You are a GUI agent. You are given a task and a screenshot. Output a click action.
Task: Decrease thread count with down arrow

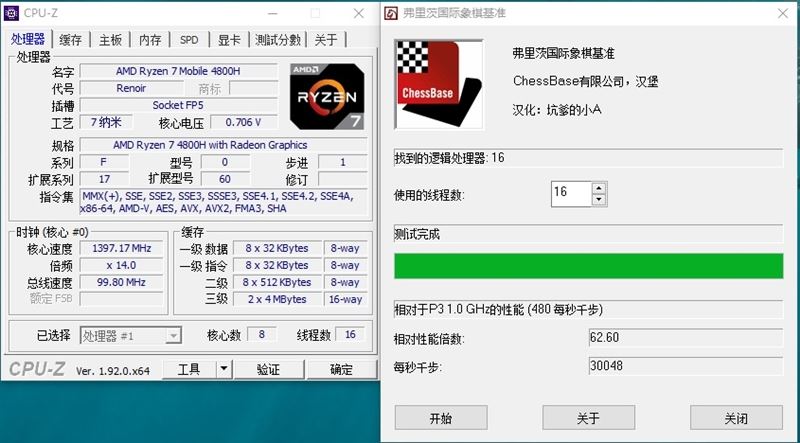[x=599, y=200]
